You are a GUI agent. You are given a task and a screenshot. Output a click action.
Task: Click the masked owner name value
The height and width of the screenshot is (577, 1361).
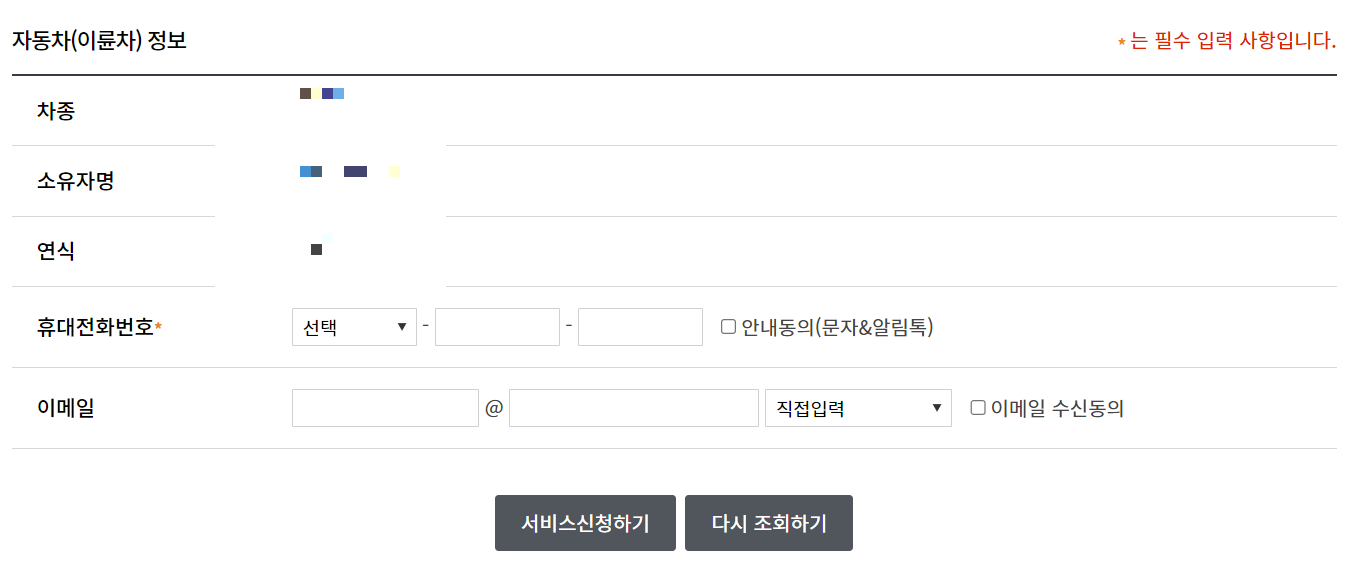tap(348, 171)
